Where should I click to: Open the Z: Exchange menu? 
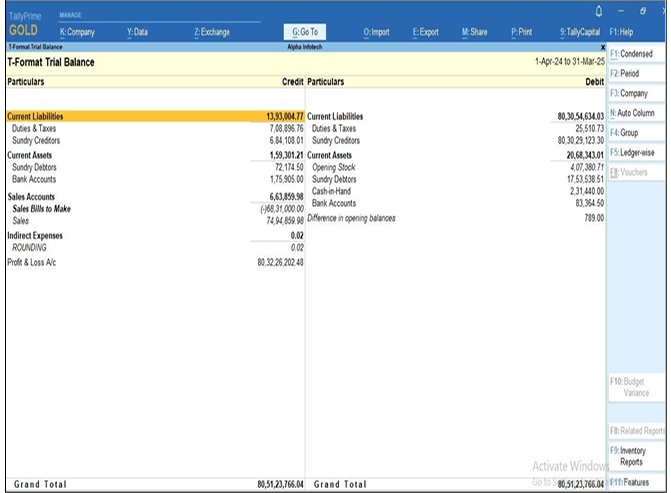pyautogui.click(x=212, y=32)
